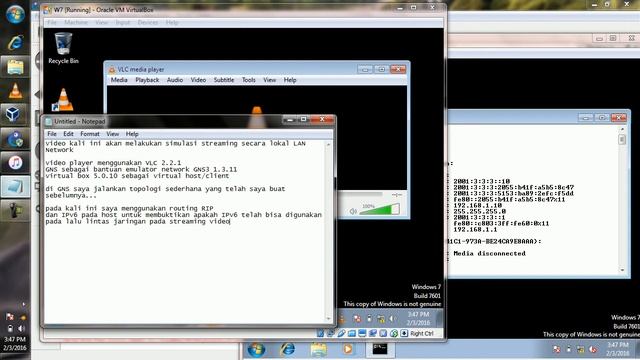
Task: Click the keyboard capture arrow beside Right Ctrl
Action: 404,333
